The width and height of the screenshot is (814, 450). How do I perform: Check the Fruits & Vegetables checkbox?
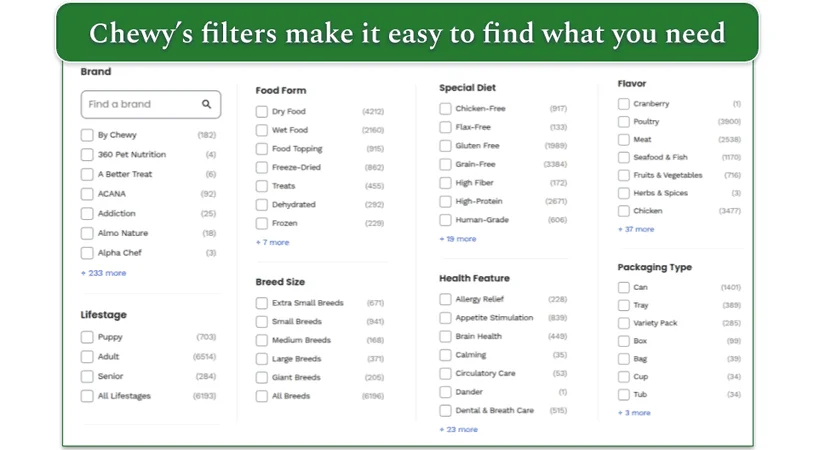[x=623, y=175]
